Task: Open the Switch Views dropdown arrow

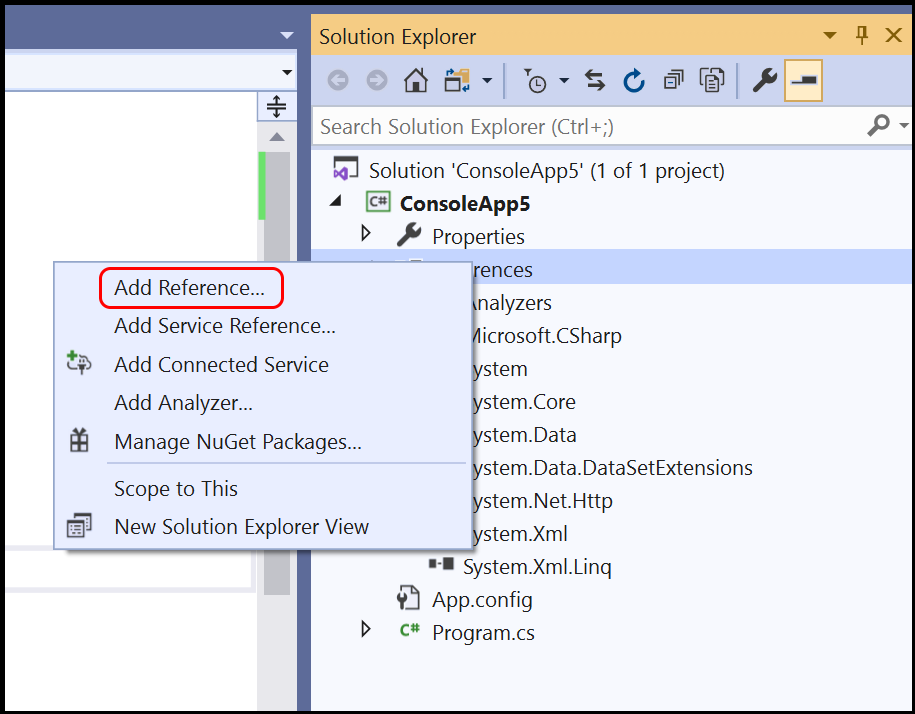Action: [x=486, y=79]
